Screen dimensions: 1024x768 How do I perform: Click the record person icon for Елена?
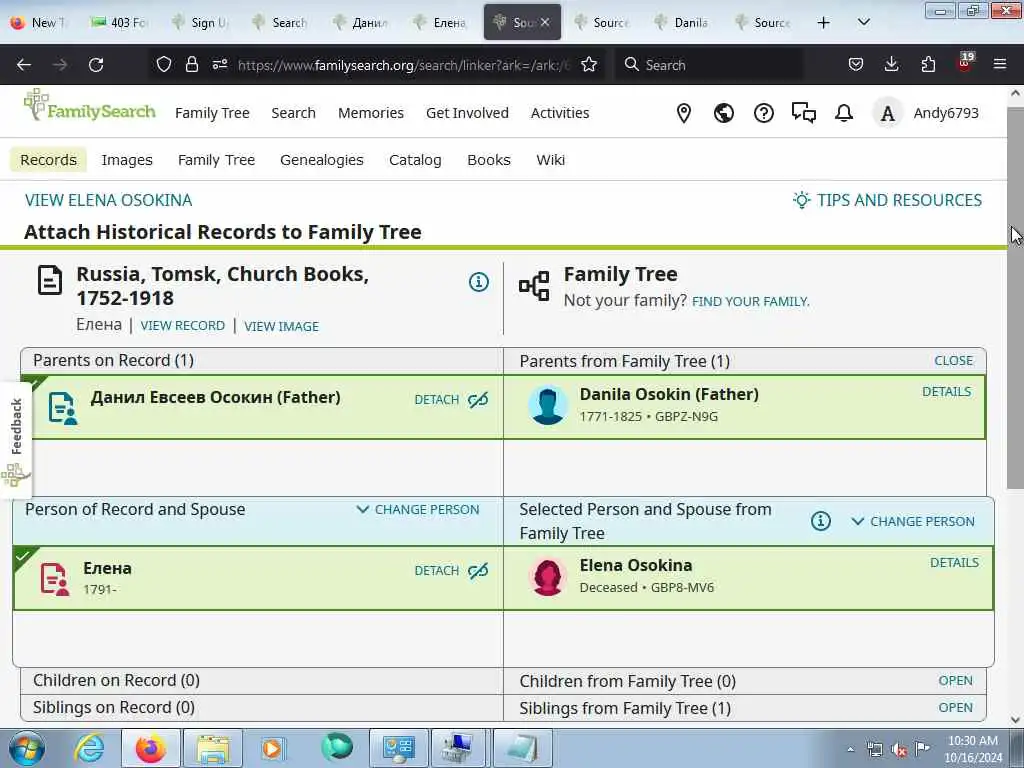54,579
